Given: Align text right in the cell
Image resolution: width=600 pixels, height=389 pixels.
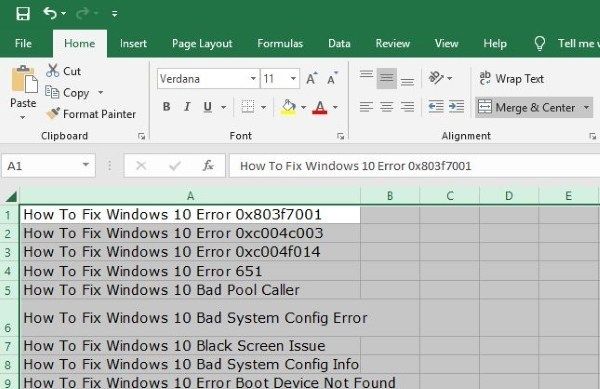Looking at the screenshot, I should pyautogui.click(x=407, y=107).
